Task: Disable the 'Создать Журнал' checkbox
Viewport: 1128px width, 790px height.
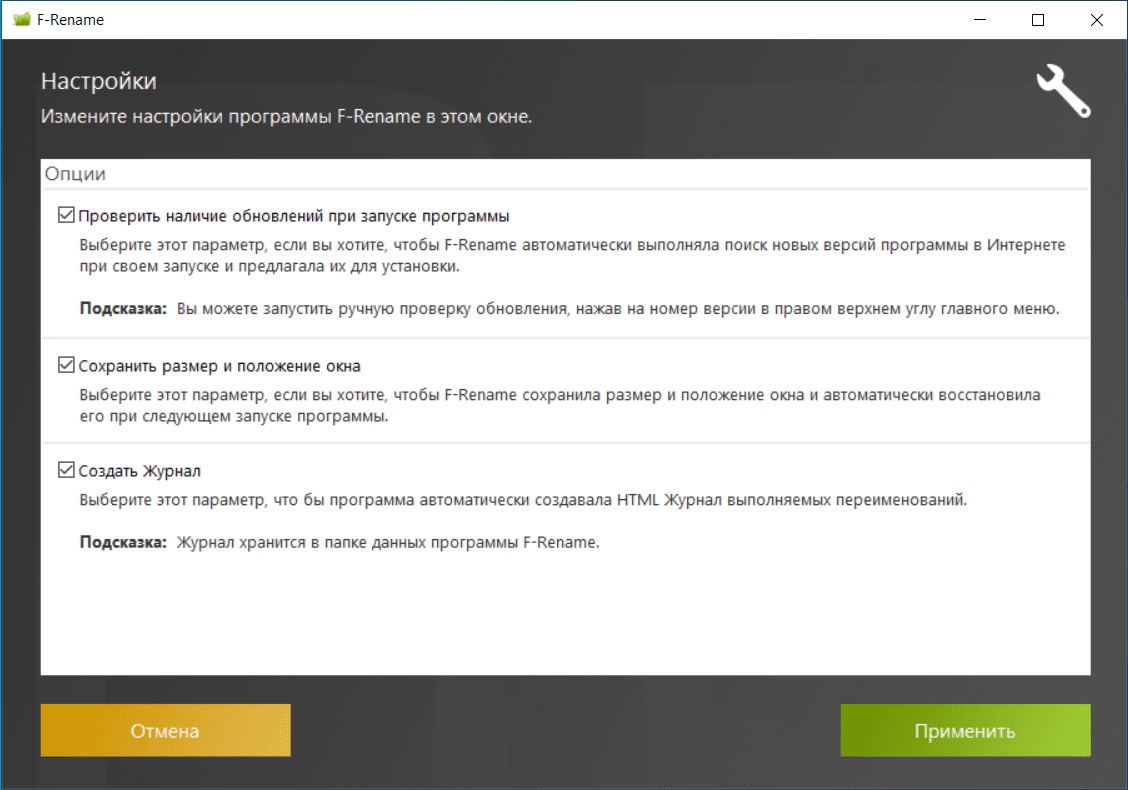Action: [x=66, y=470]
